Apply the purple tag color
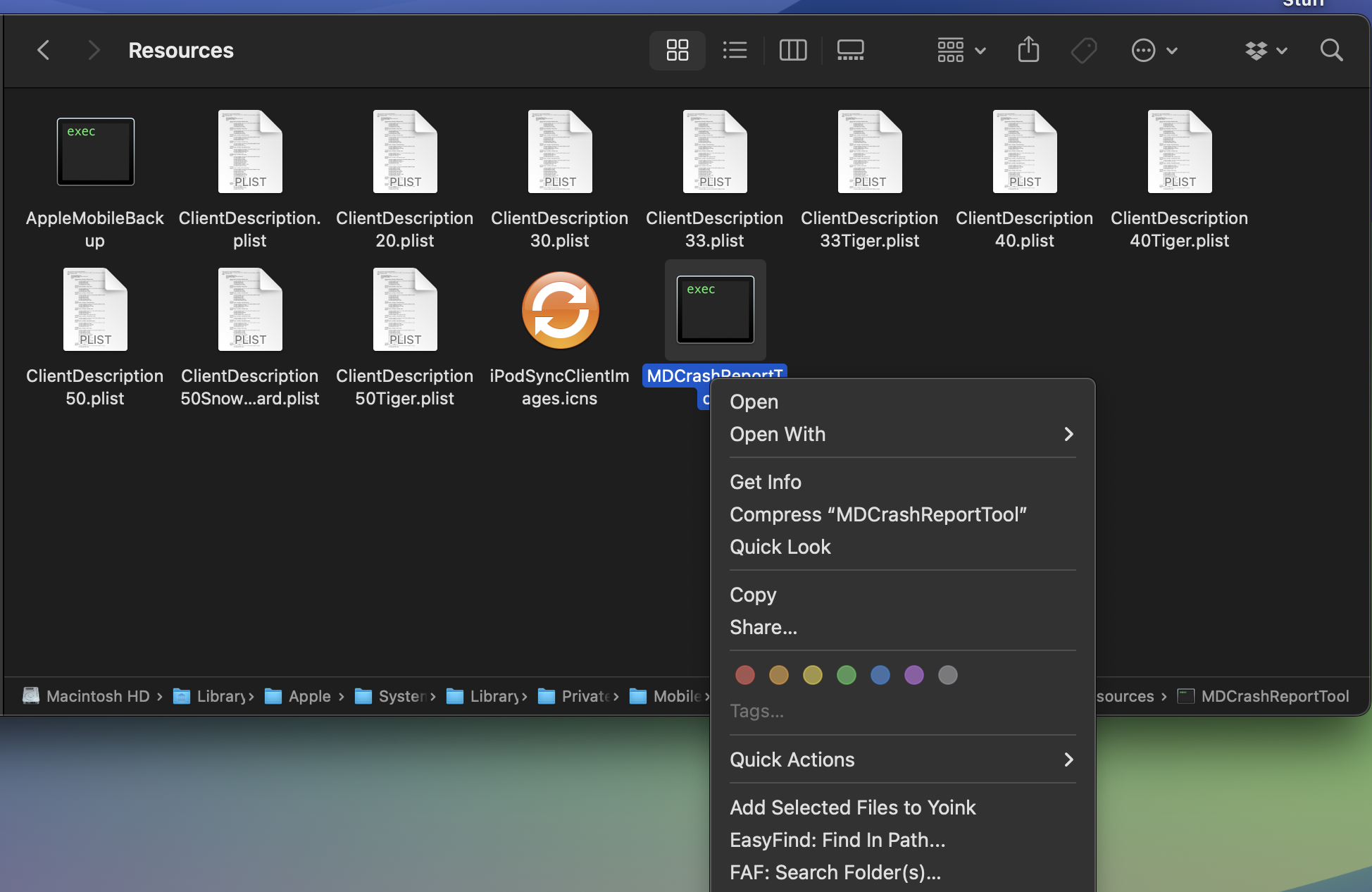 [x=914, y=675]
